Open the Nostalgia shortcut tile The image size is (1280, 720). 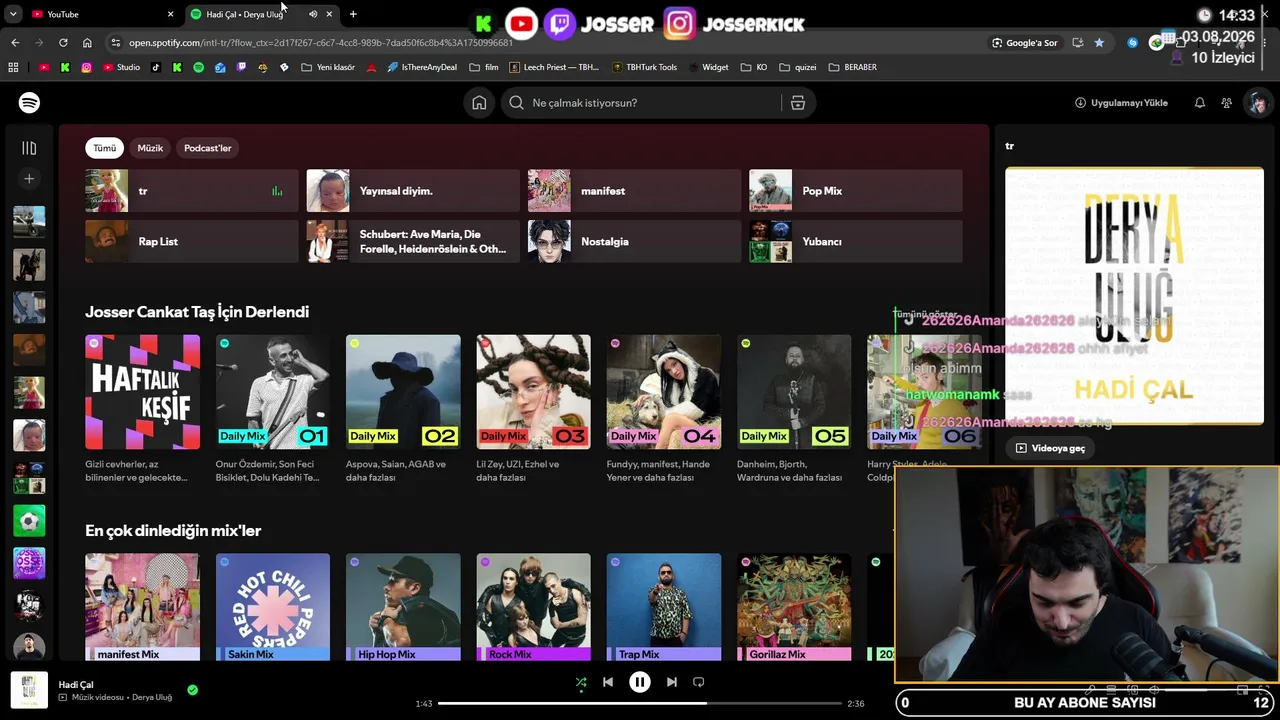pos(635,241)
